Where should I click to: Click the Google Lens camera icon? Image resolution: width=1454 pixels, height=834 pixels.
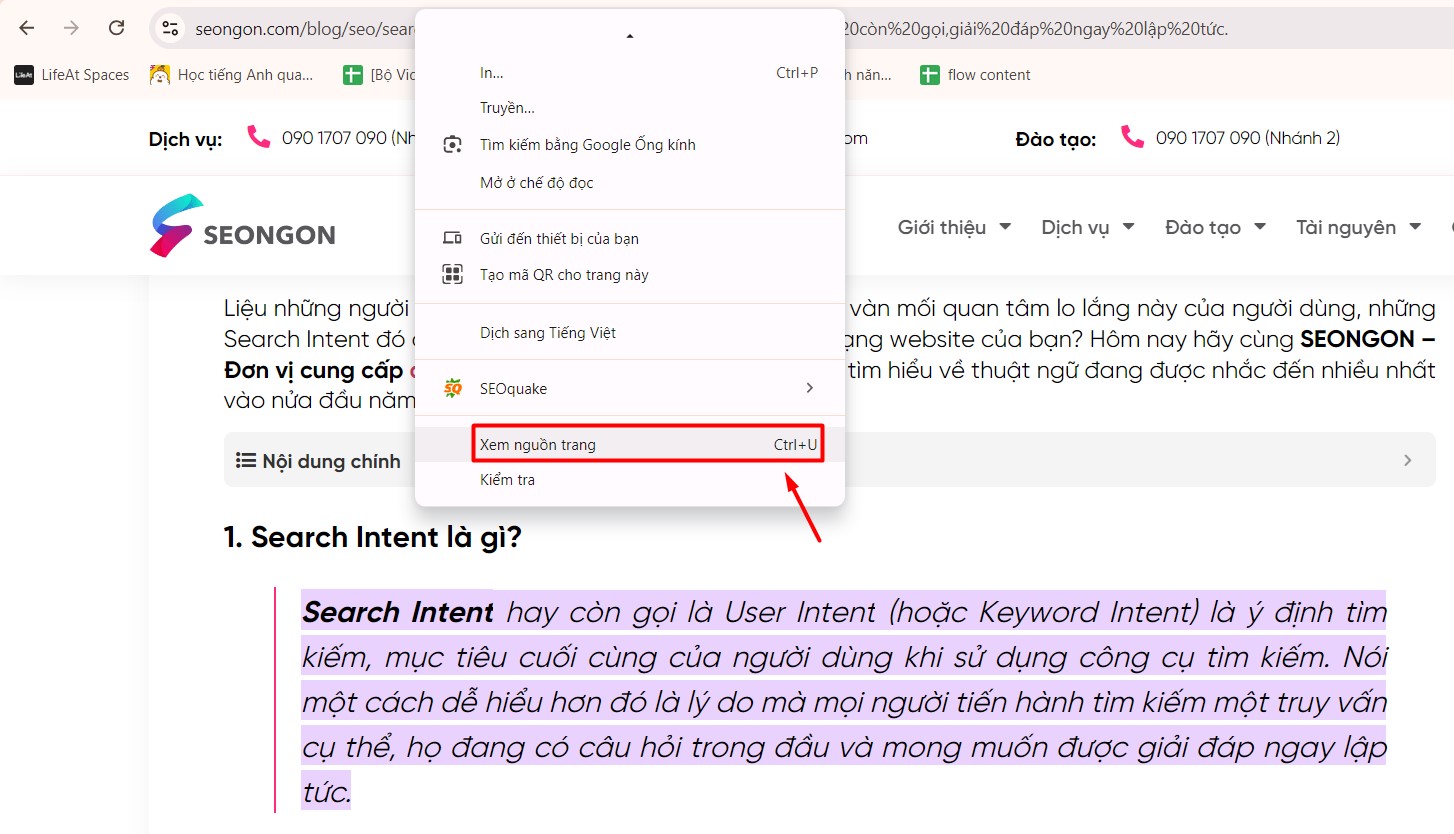[x=452, y=145]
